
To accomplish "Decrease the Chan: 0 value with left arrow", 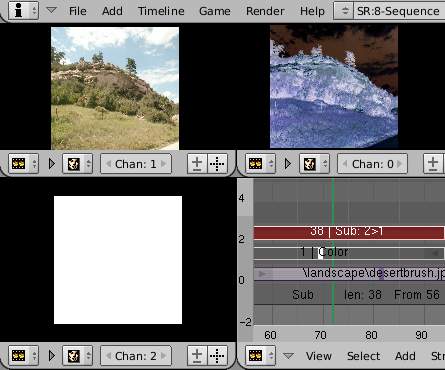I will pos(345,164).
